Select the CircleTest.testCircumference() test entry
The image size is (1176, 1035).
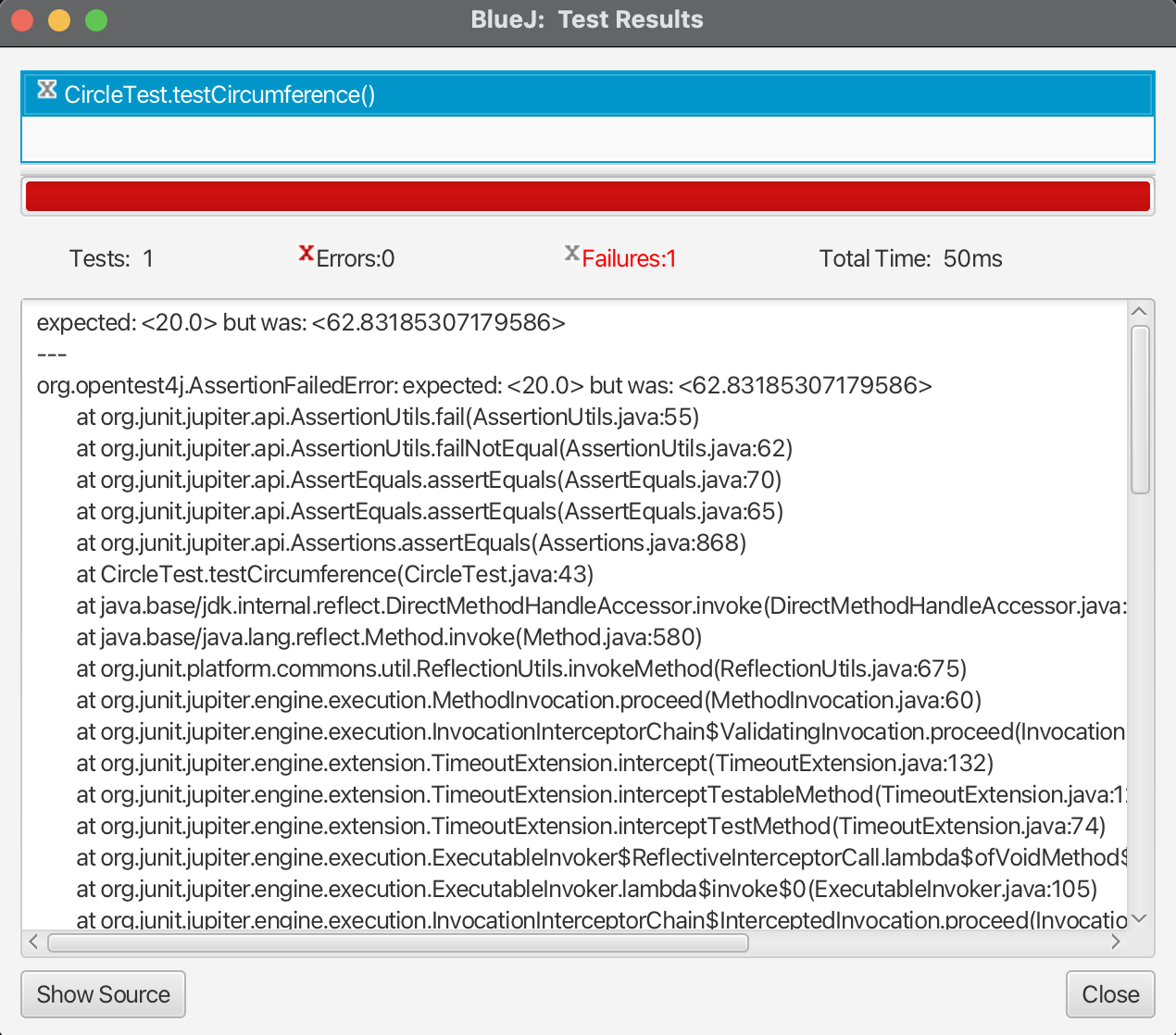point(219,94)
